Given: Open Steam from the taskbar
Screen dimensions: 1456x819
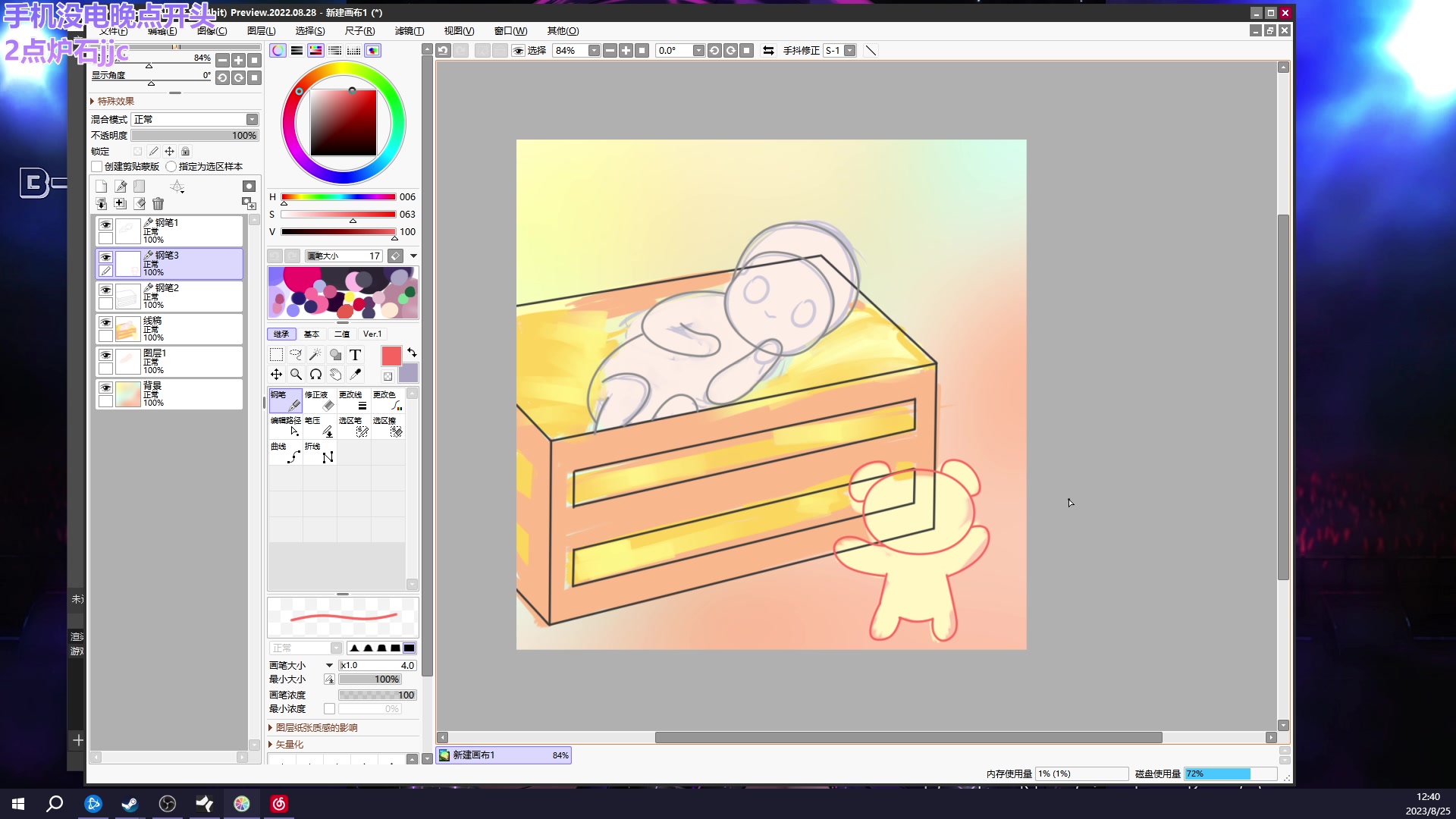Looking at the screenshot, I should tap(130, 803).
